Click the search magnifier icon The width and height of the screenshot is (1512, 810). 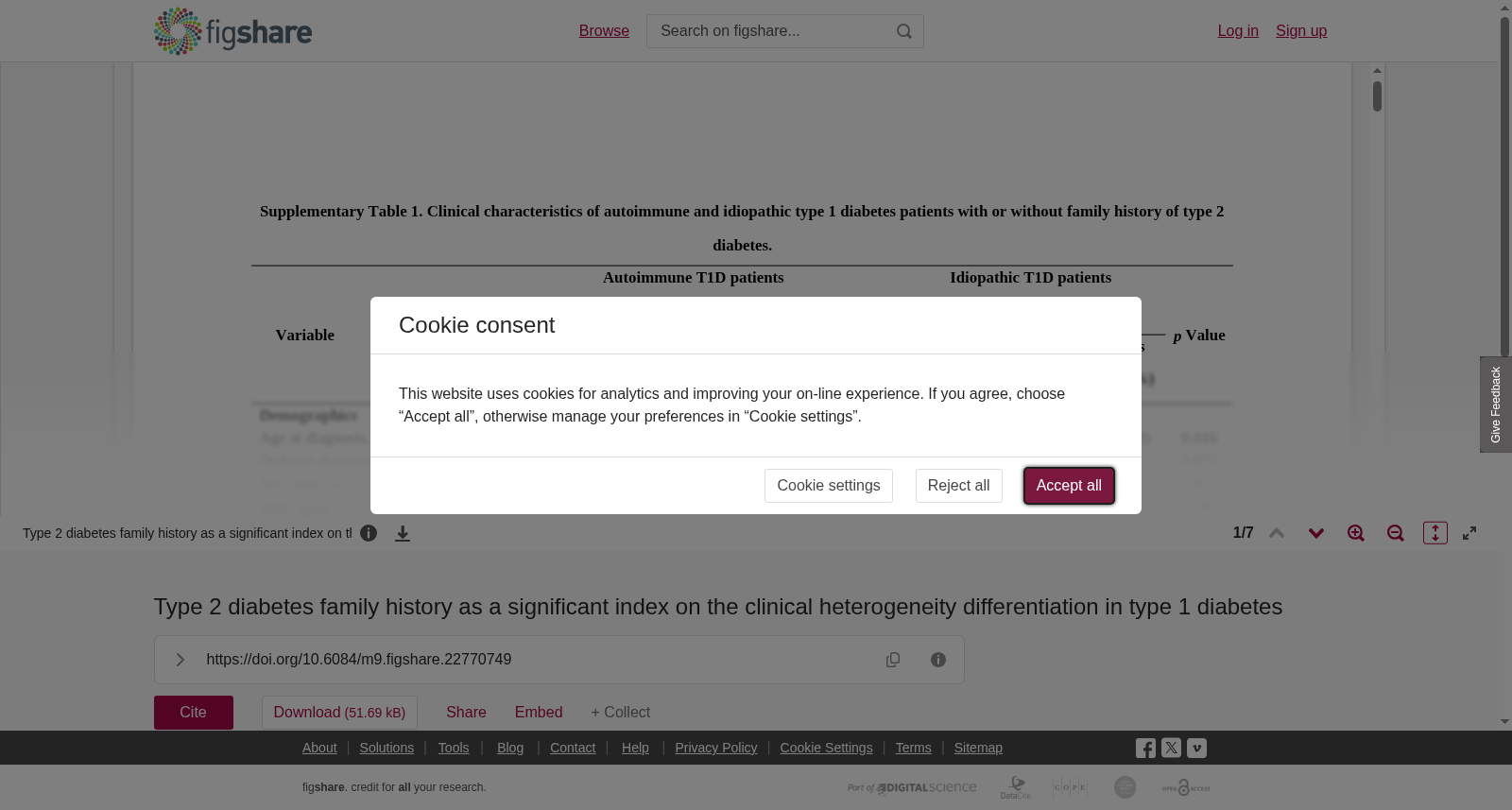(904, 31)
